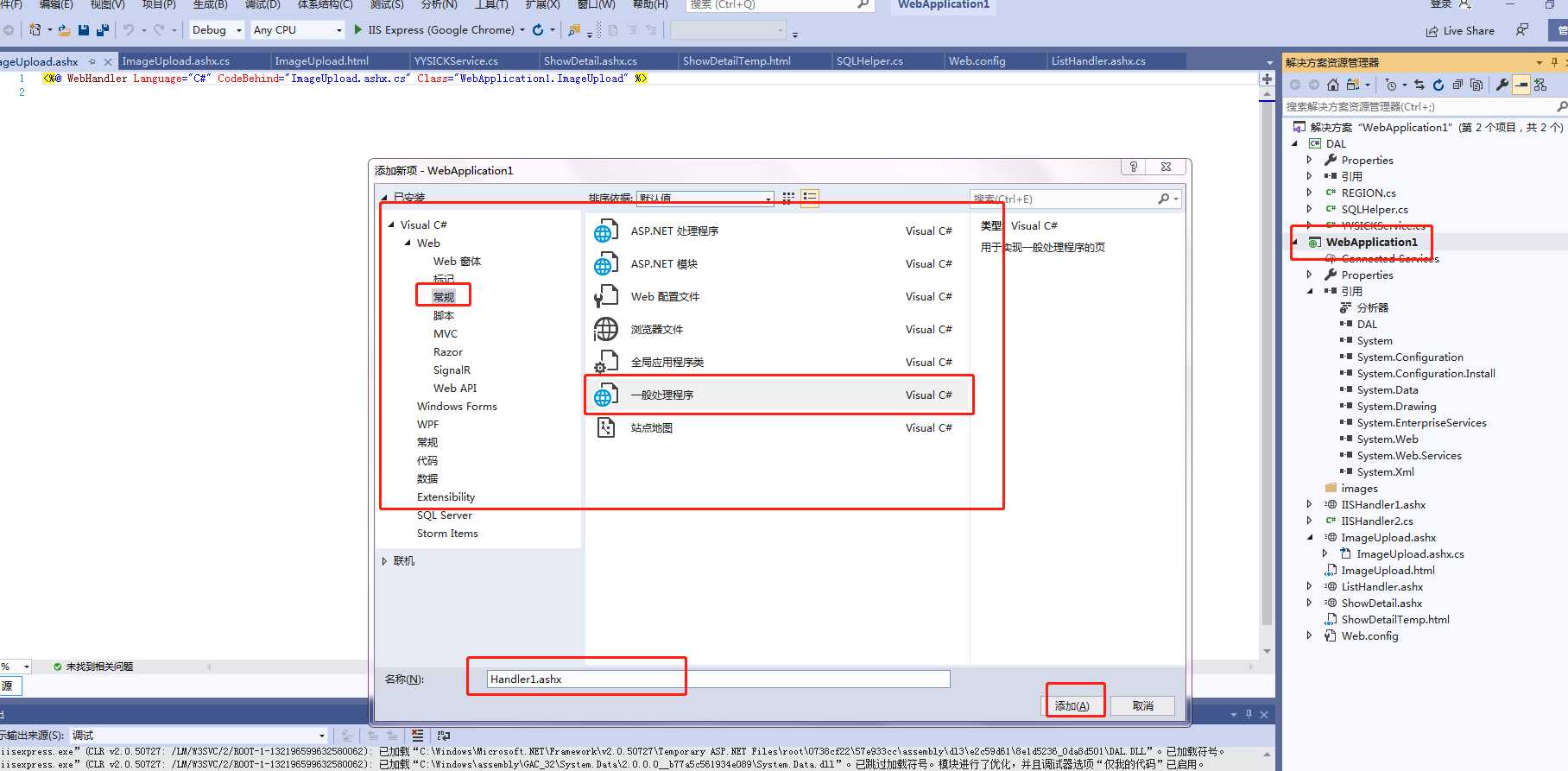The image size is (1568, 771).
Task: Click the Save All icon in main toolbar
Action: point(103,30)
